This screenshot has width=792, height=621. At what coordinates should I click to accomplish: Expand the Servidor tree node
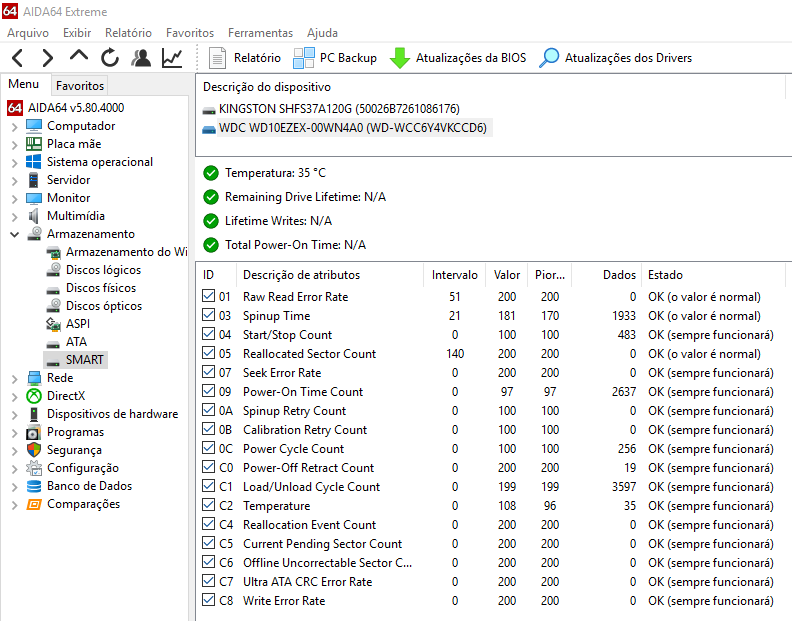15,181
